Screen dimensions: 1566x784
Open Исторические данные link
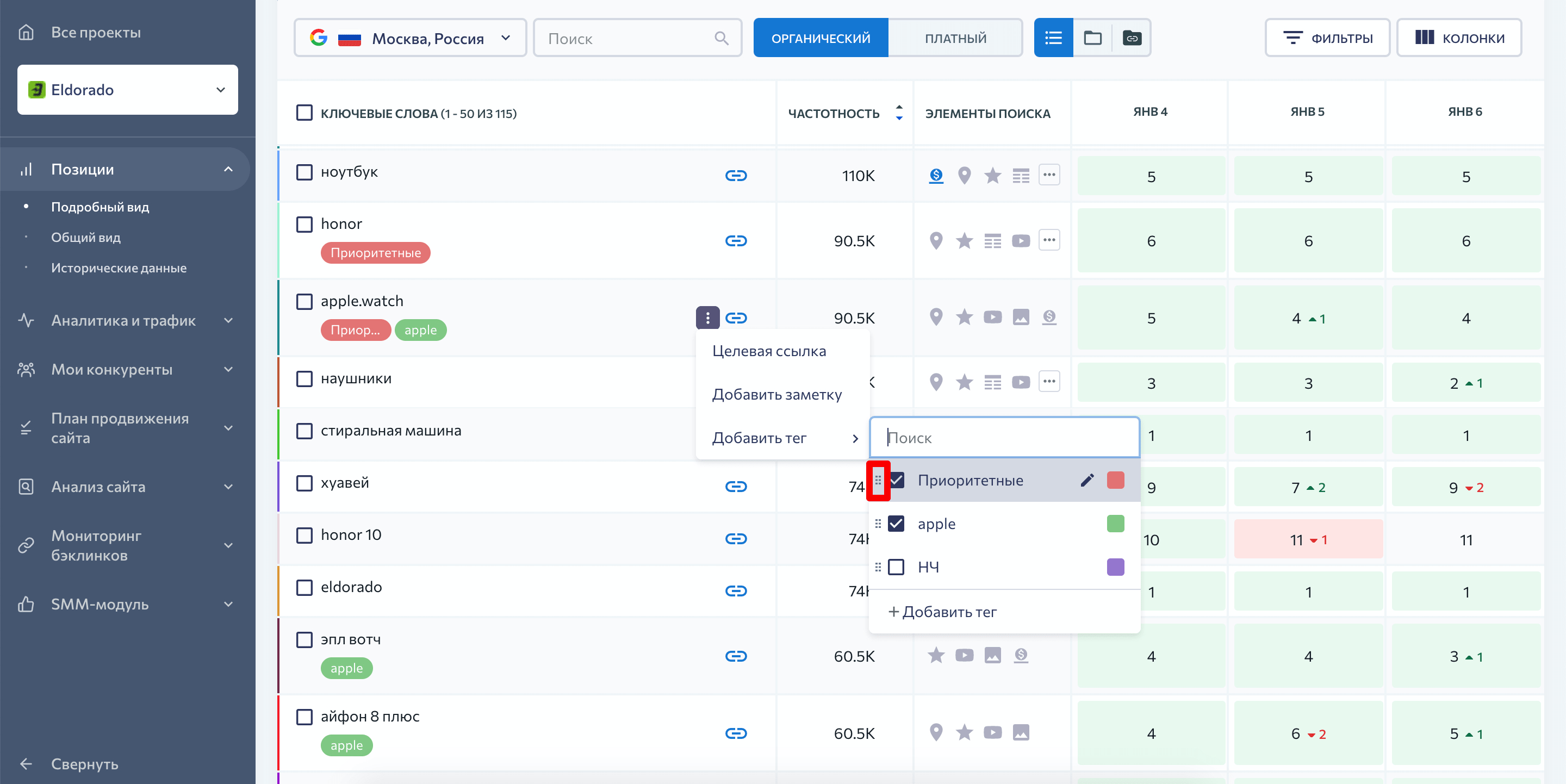pyautogui.click(x=119, y=268)
